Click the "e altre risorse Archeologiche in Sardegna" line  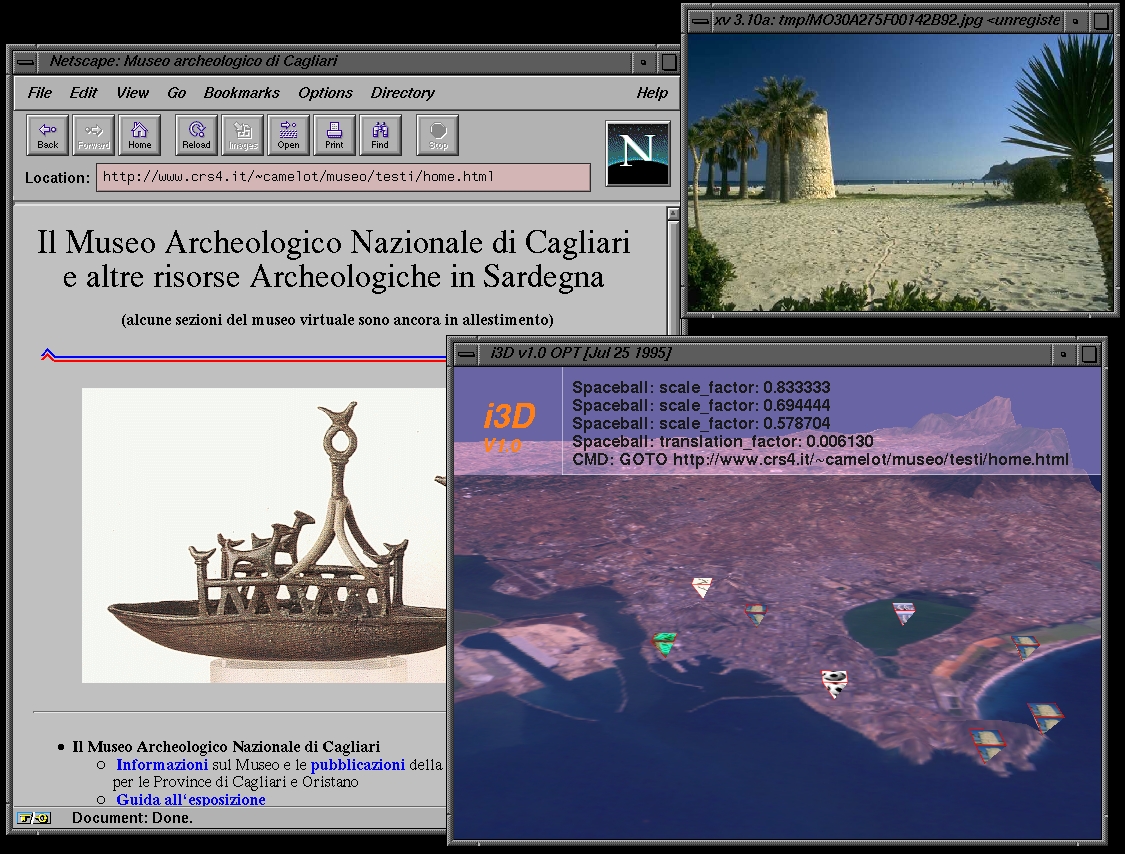(x=334, y=277)
